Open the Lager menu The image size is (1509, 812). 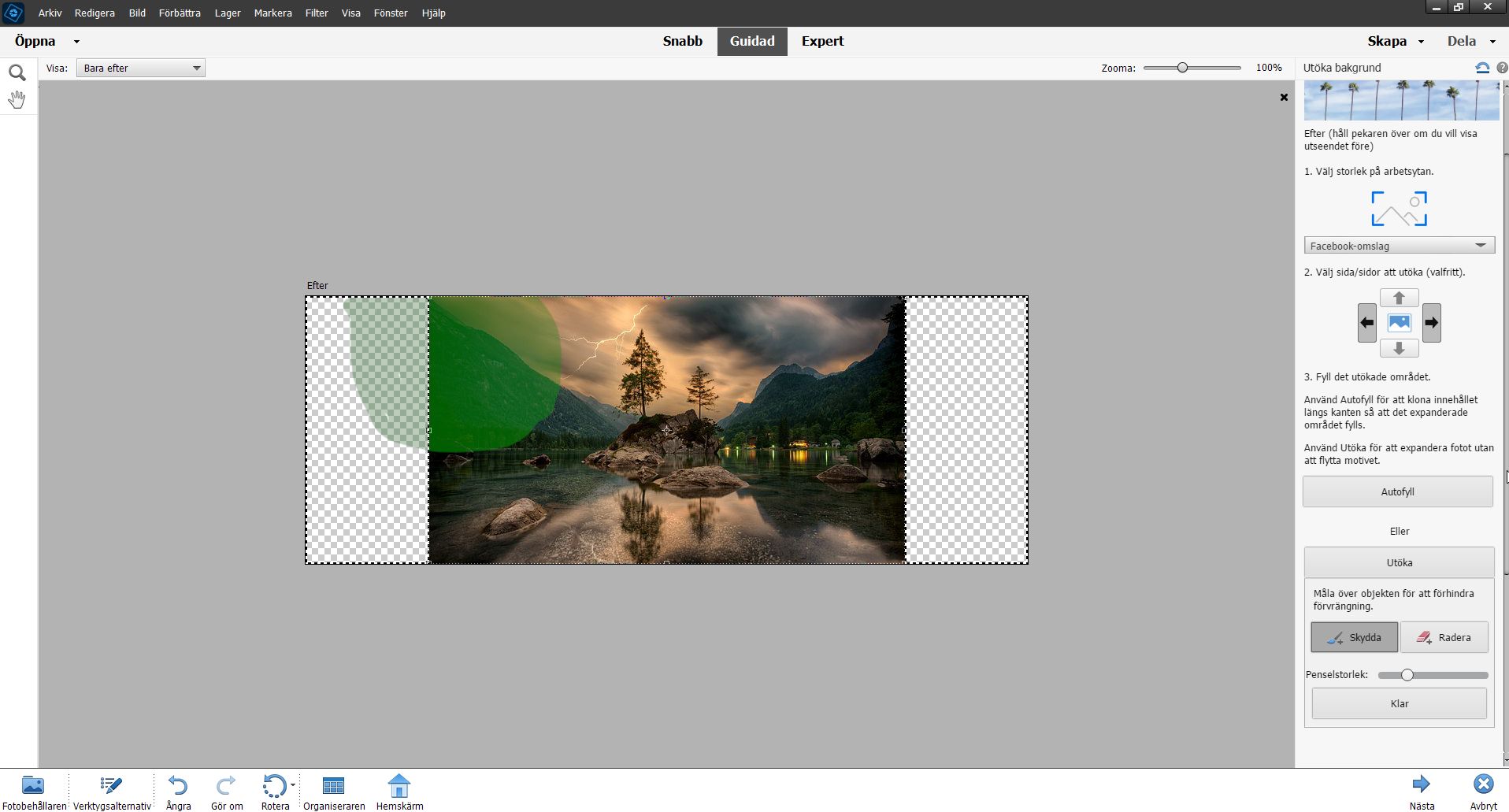[228, 13]
